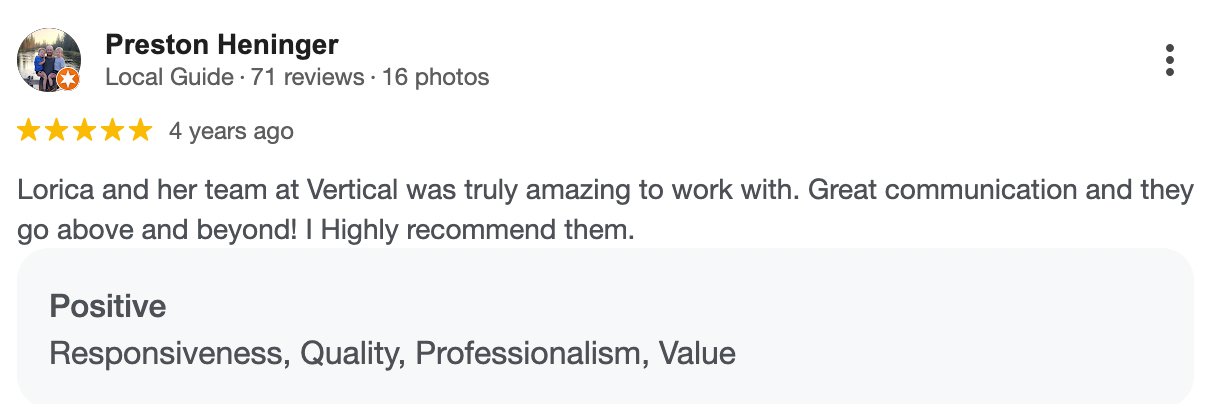The height and width of the screenshot is (404, 1214).
Task: Click the "4 years ago" timestamp
Action: [231, 131]
